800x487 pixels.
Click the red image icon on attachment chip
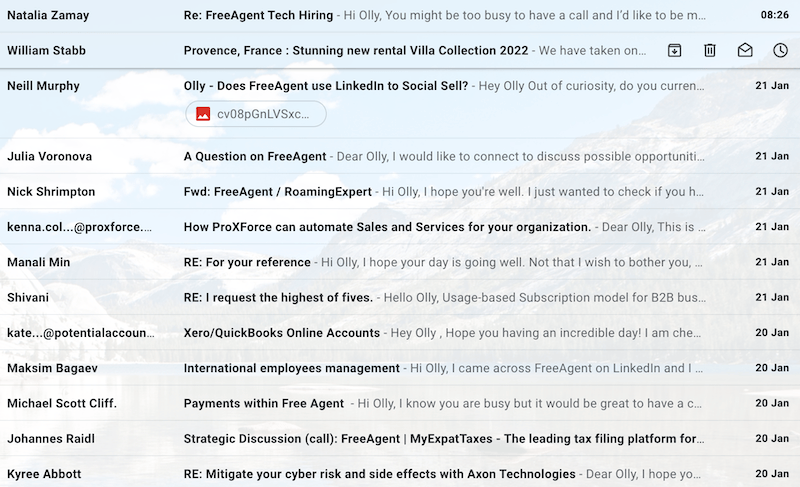coord(203,115)
